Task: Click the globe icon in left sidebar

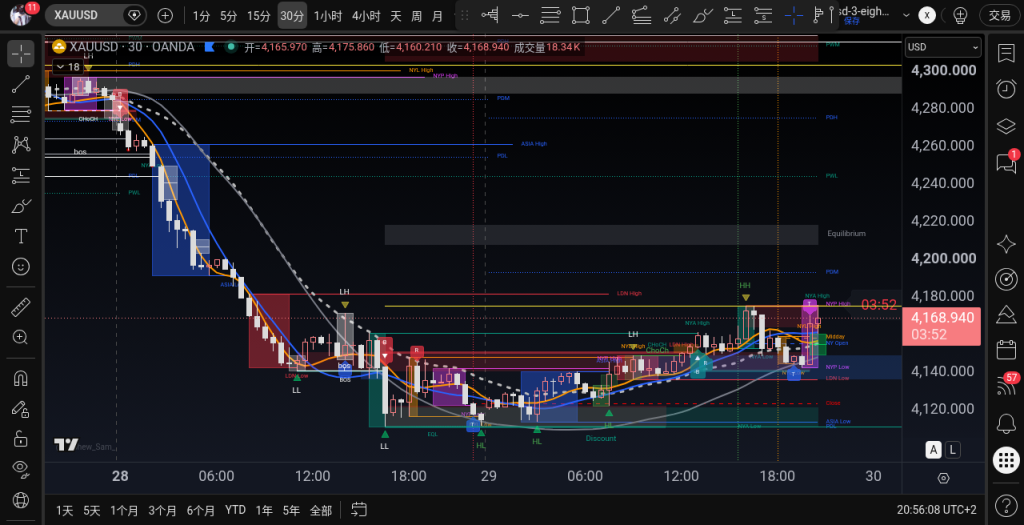Action: pos(21,500)
